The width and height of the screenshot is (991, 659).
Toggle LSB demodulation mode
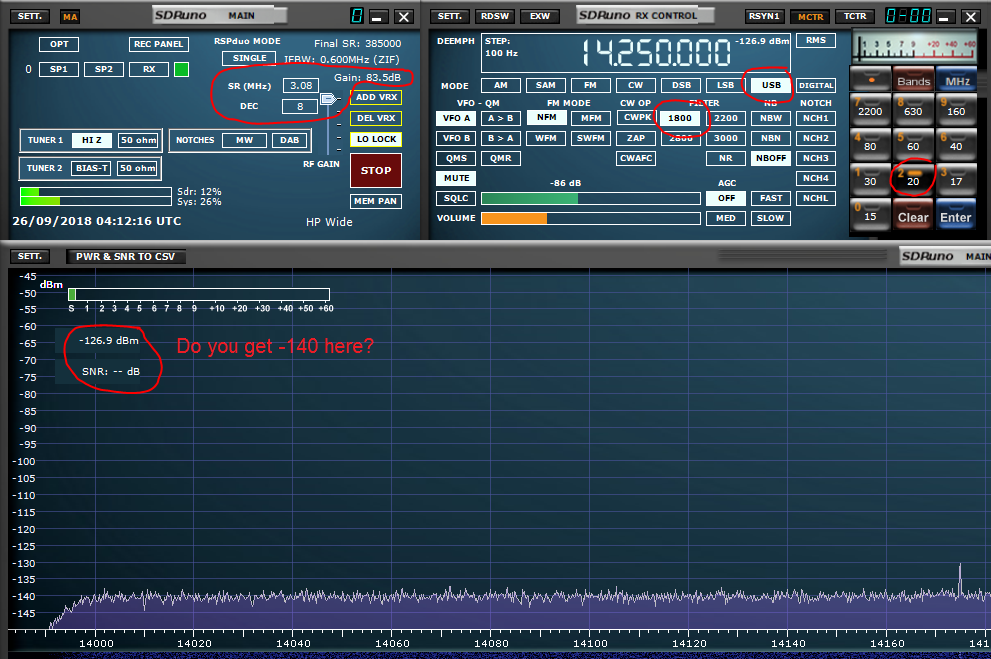pyautogui.click(x=726, y=85)
